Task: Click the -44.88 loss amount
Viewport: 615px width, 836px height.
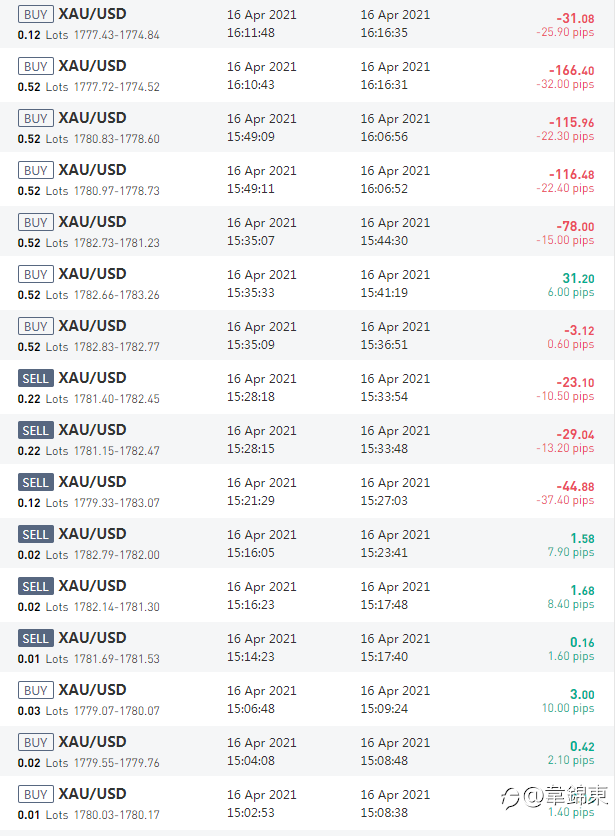Action: pos(575,486)
